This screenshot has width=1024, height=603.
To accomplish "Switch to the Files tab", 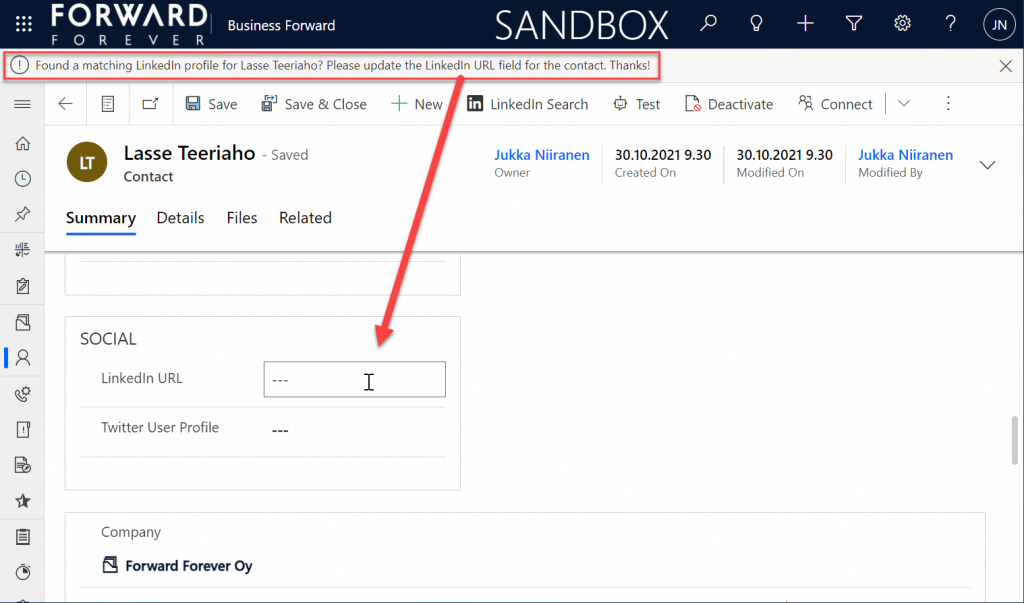I will 242,218.
